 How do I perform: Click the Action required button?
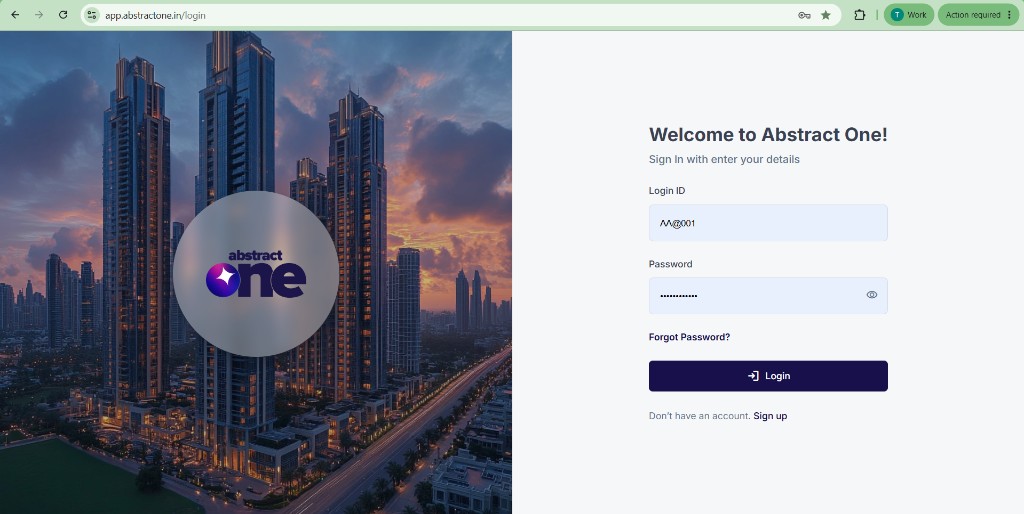pos(978,15)
